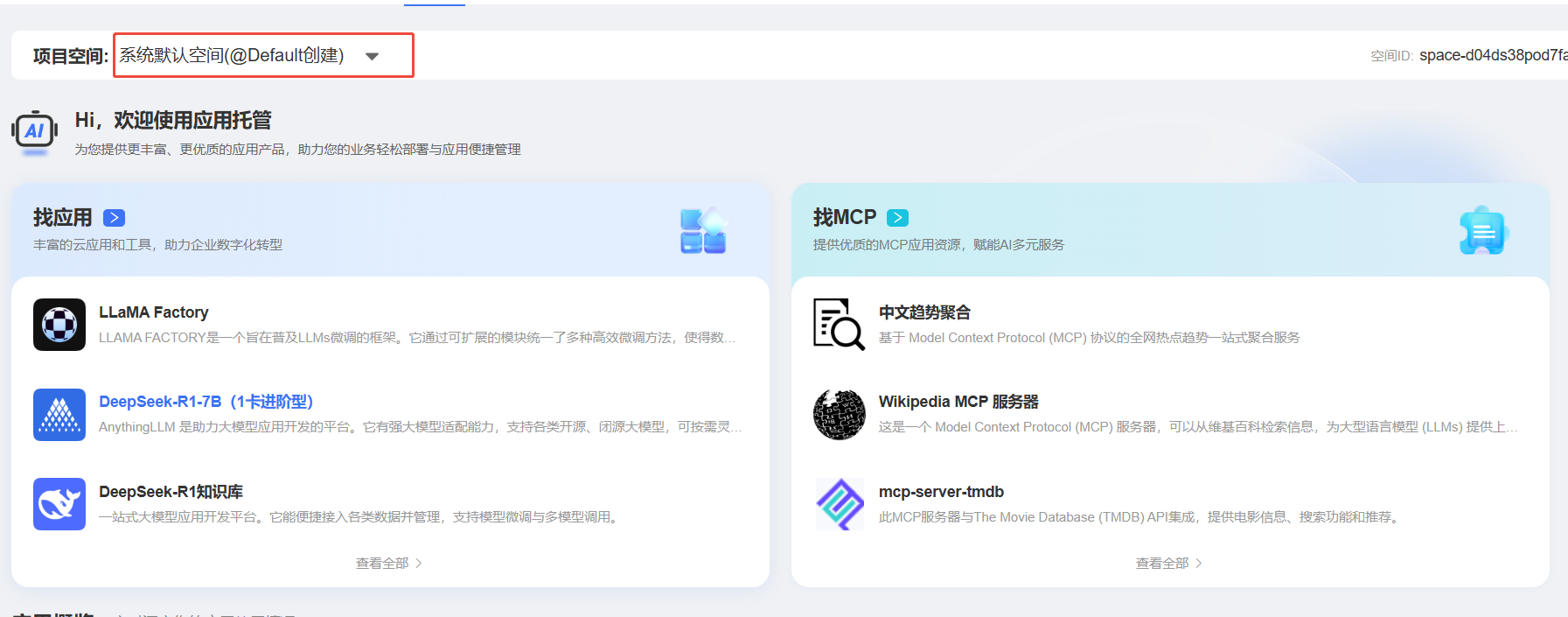Click the 项目空间 label

(x=71, y=56)
